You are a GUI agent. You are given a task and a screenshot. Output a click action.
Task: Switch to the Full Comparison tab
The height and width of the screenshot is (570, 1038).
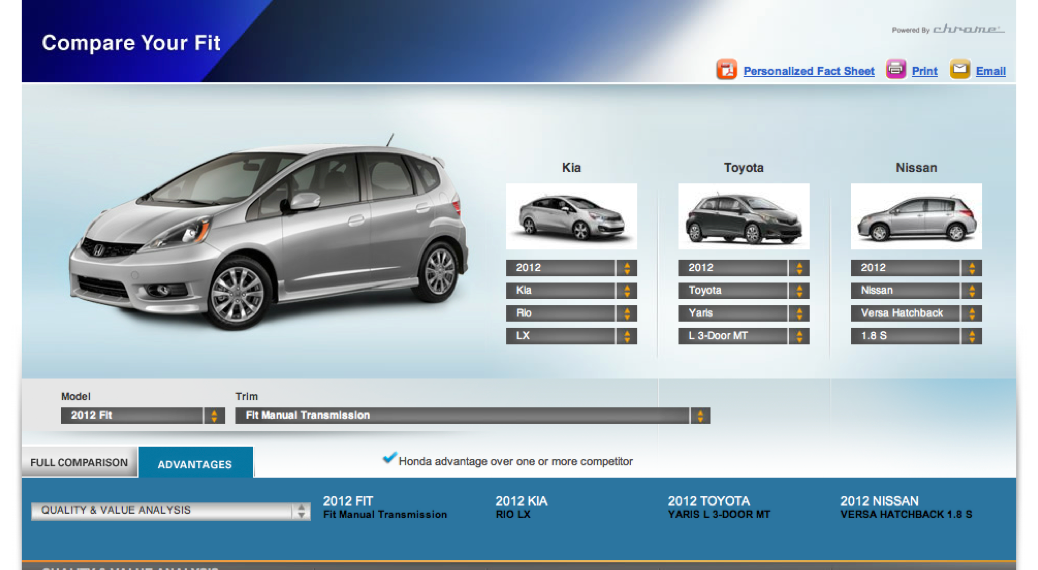[79, 463]
